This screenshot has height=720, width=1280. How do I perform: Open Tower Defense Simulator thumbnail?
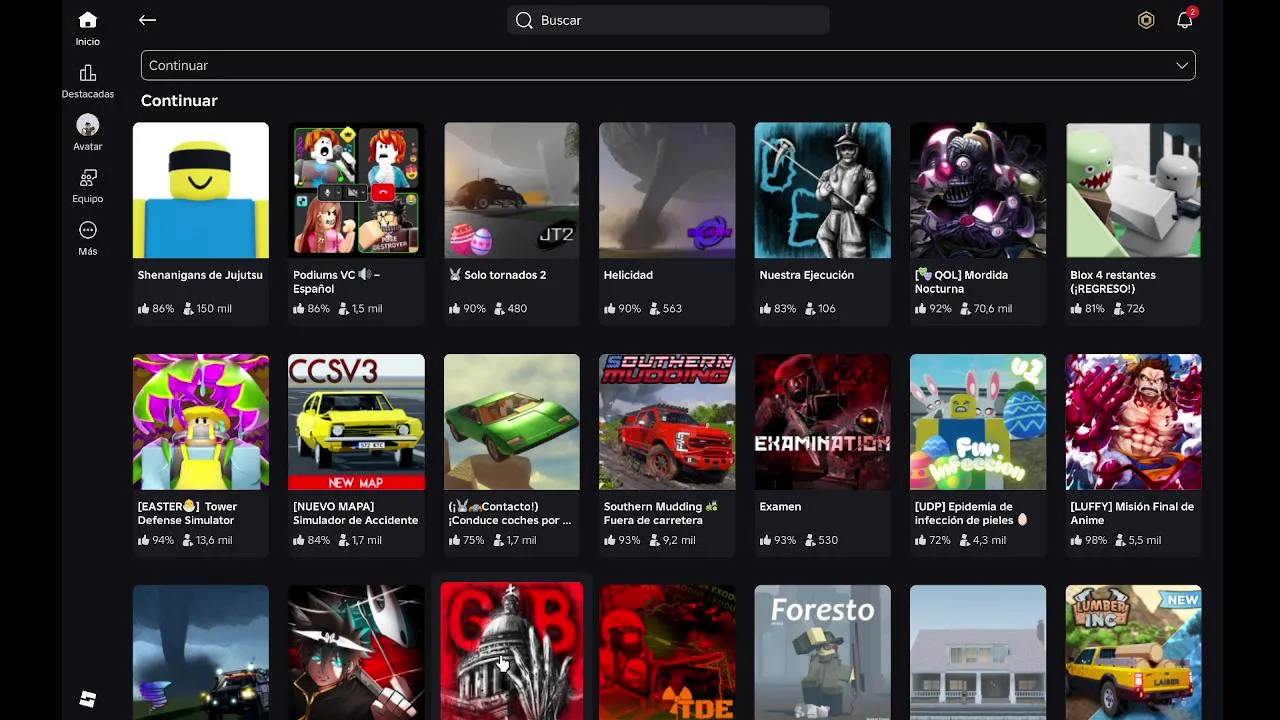201,422
